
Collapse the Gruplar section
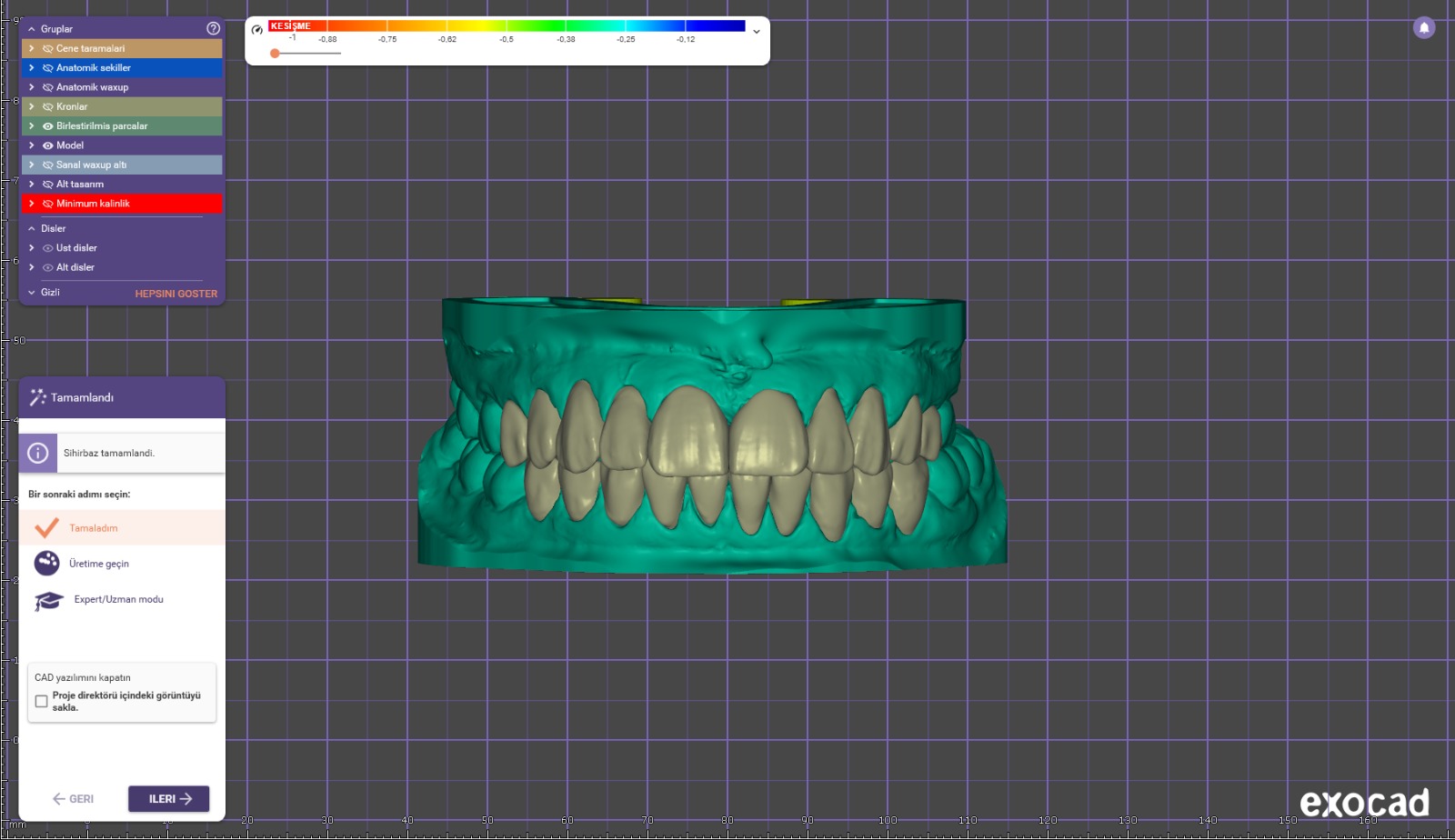coord(32,29)
